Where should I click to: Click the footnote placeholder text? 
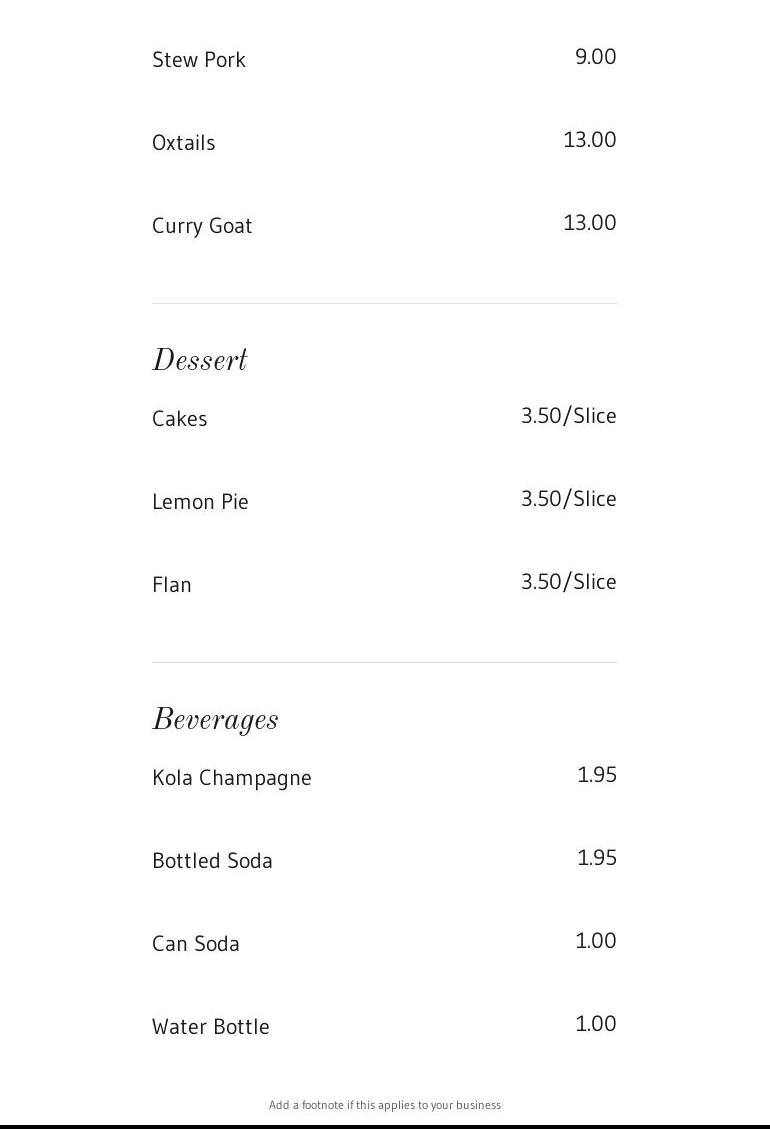pos(385,1105)
